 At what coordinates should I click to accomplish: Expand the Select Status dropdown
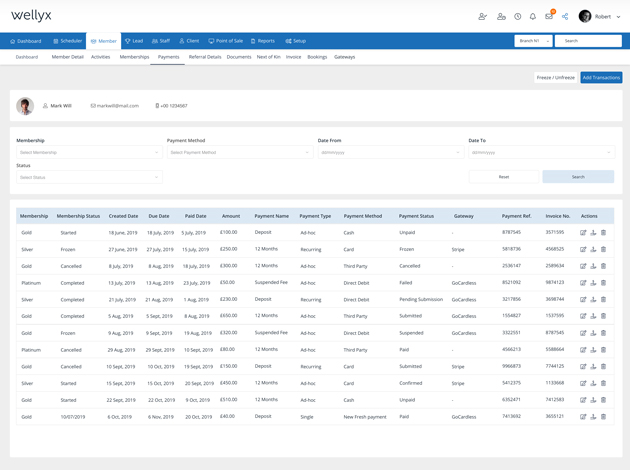(x=88, y=177)
